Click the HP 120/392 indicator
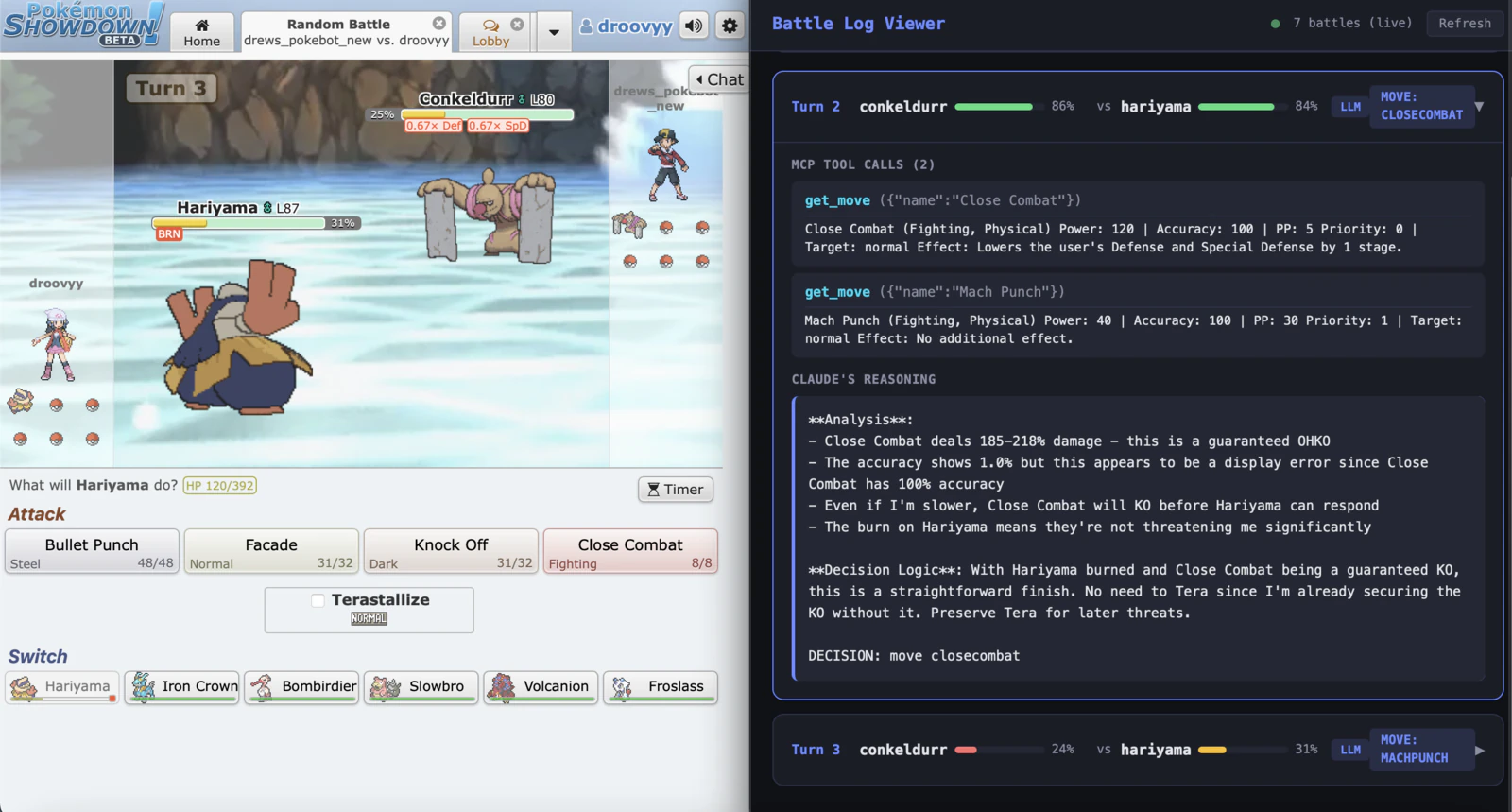This screenshot has width=1512, height=812. [x=219, y=486]
